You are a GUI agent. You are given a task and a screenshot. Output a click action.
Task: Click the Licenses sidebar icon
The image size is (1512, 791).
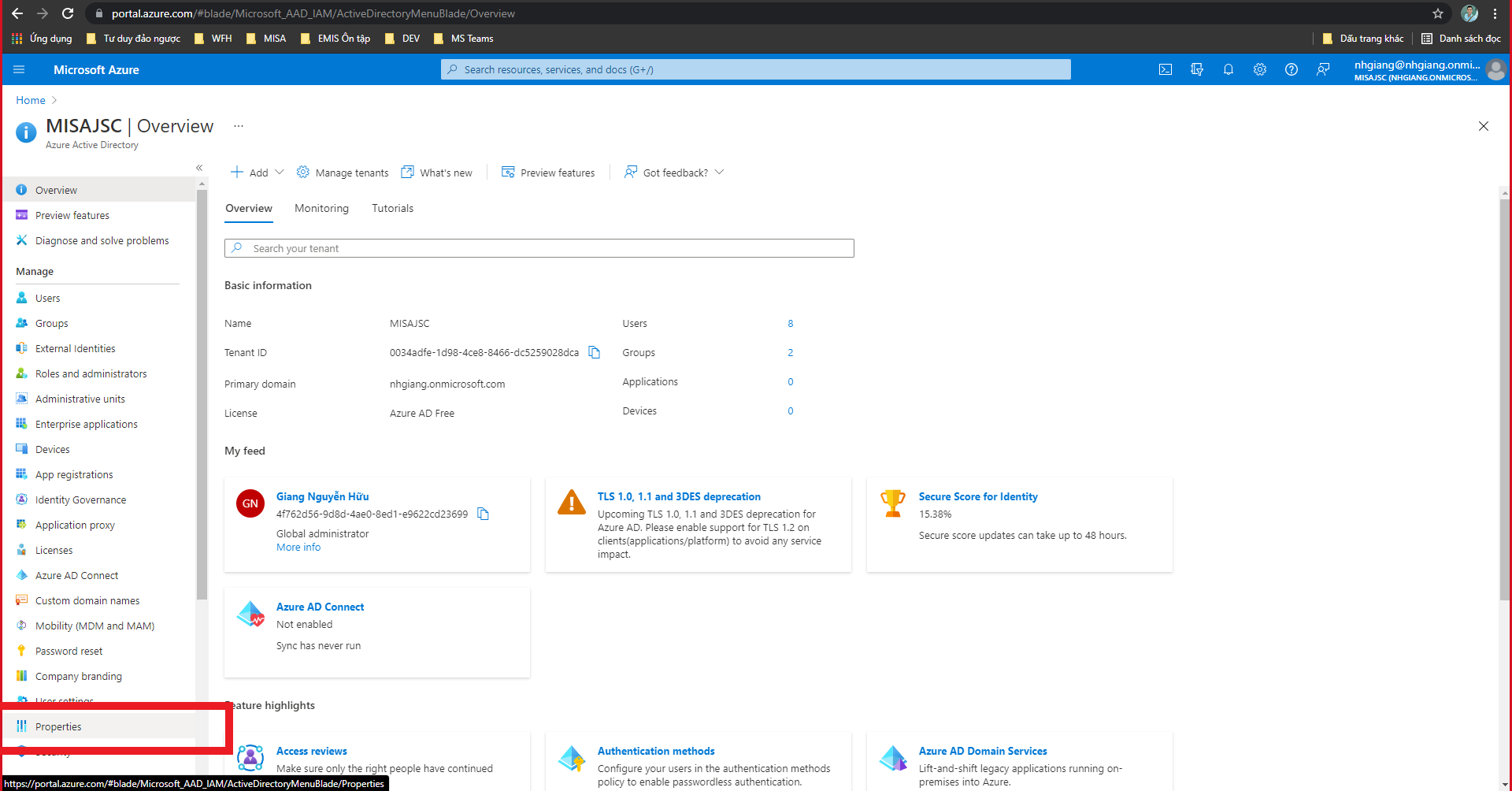click(21, 550)
